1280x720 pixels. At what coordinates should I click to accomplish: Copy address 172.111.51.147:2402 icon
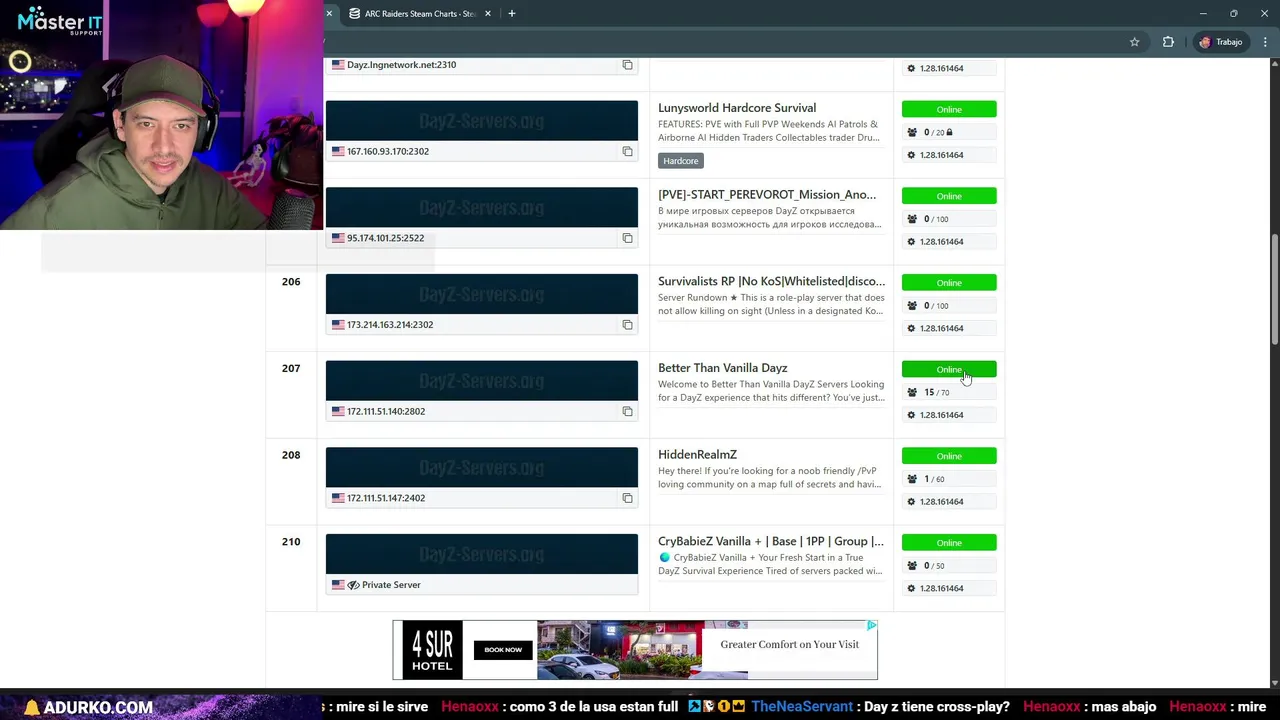(627, 498)
